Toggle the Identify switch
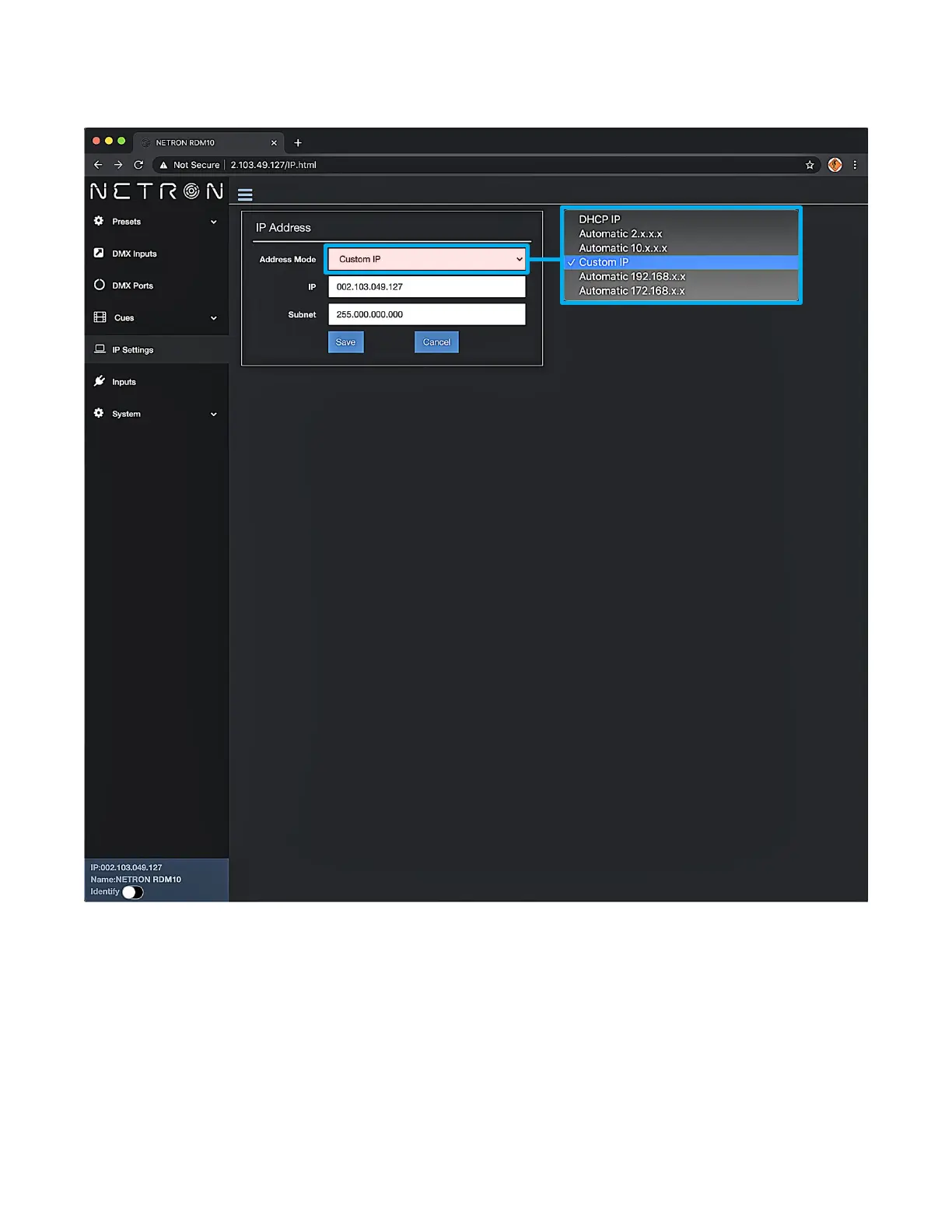This screenshot has width=952, height=1232. pyautogui.click(x=133, y=892)
